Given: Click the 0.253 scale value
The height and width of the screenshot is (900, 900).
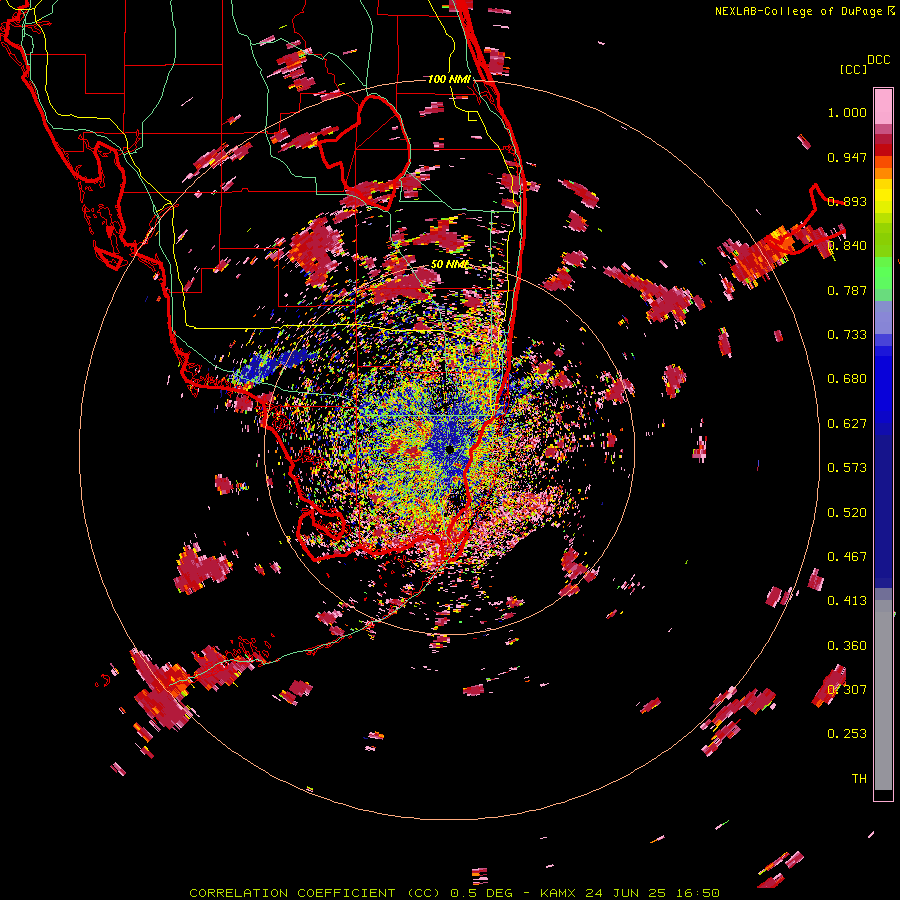Looking at the screenshot, I should 847,734.
